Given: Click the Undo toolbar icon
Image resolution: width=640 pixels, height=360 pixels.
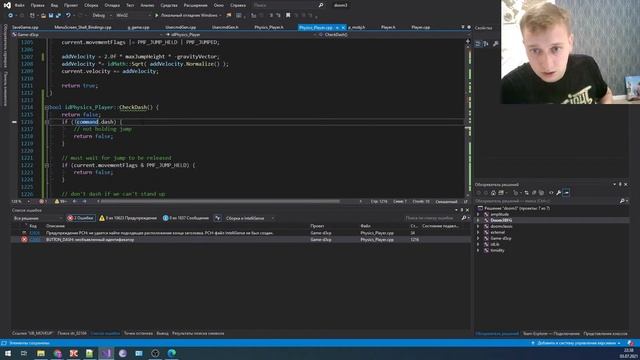Looking at the screenshot, I should (68, 16).
